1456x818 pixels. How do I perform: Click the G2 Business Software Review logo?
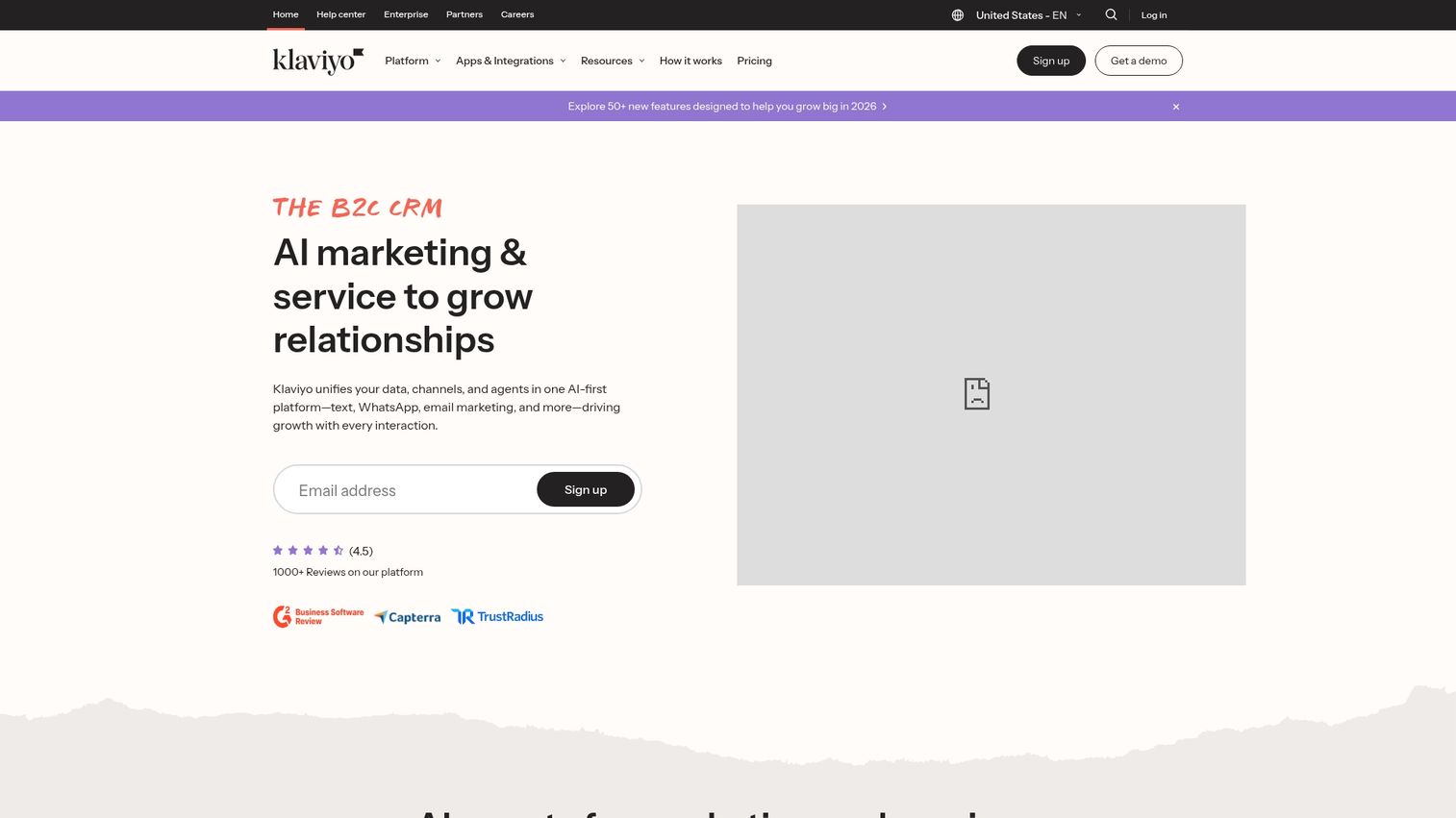pos(318,616)
